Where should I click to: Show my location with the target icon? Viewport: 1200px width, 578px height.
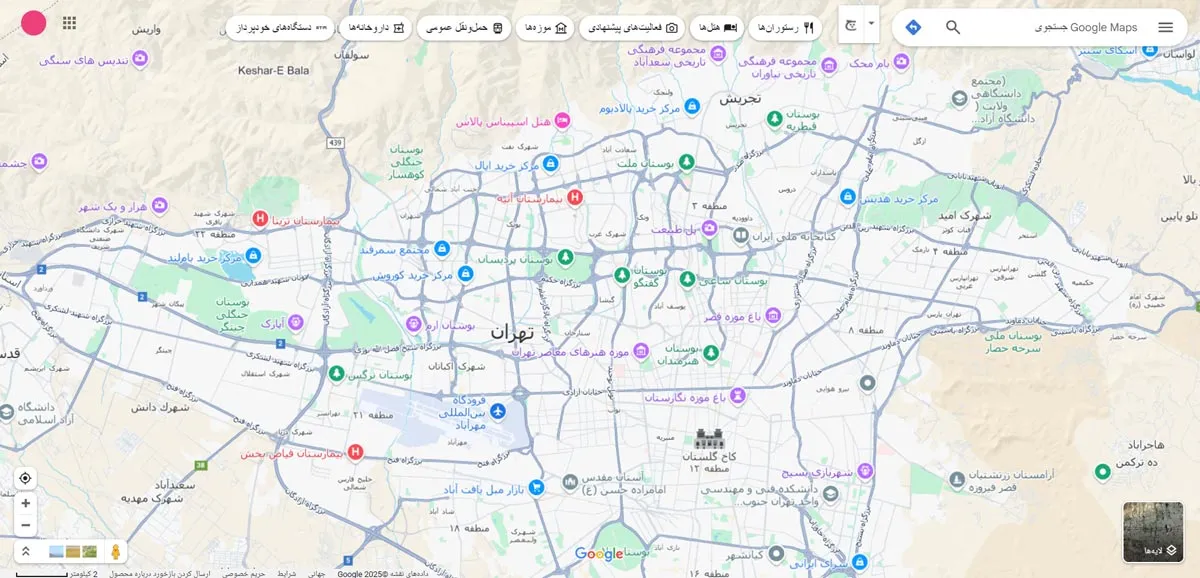[x=25, y=478]
